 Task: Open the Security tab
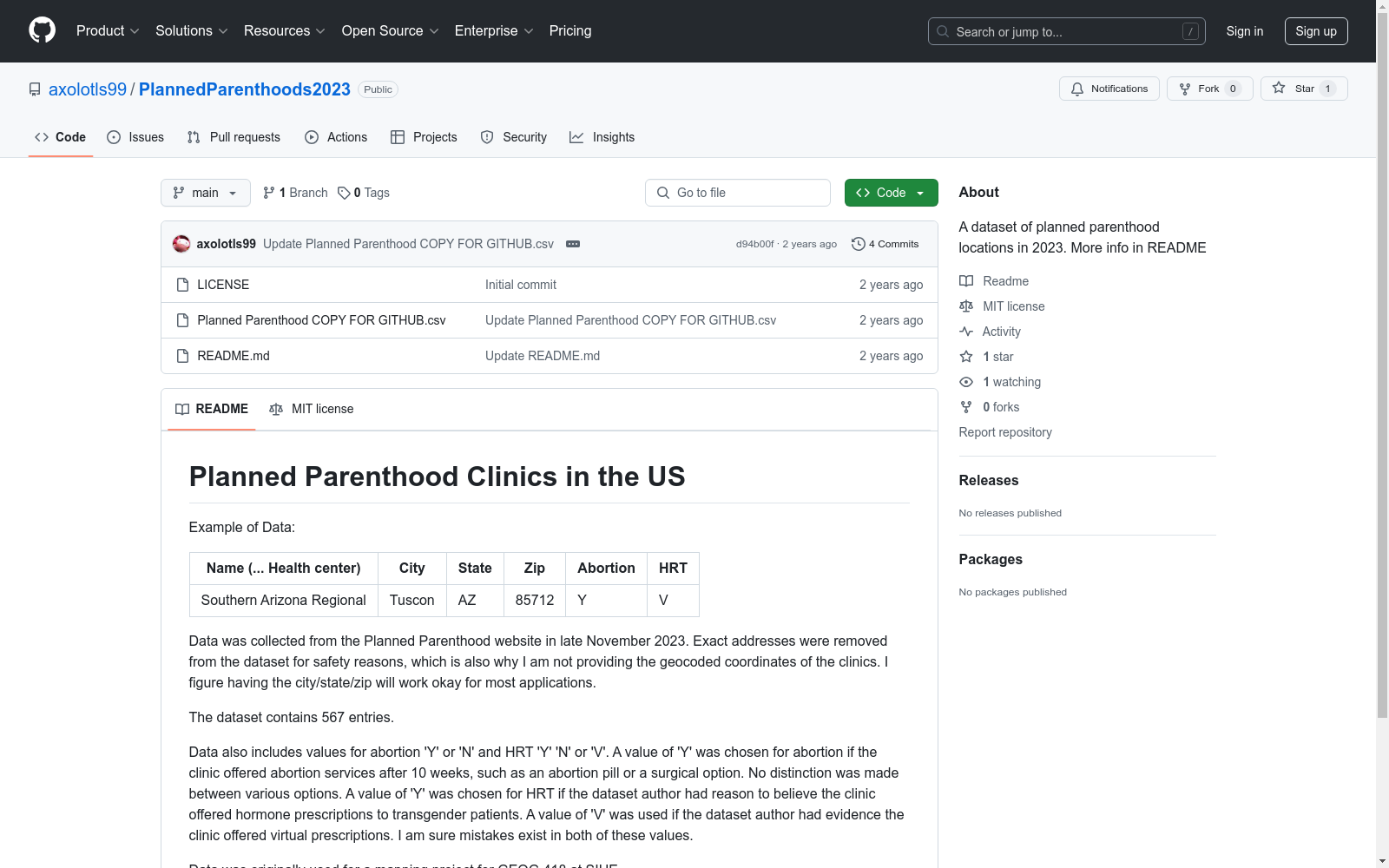[x=514, y=137]
